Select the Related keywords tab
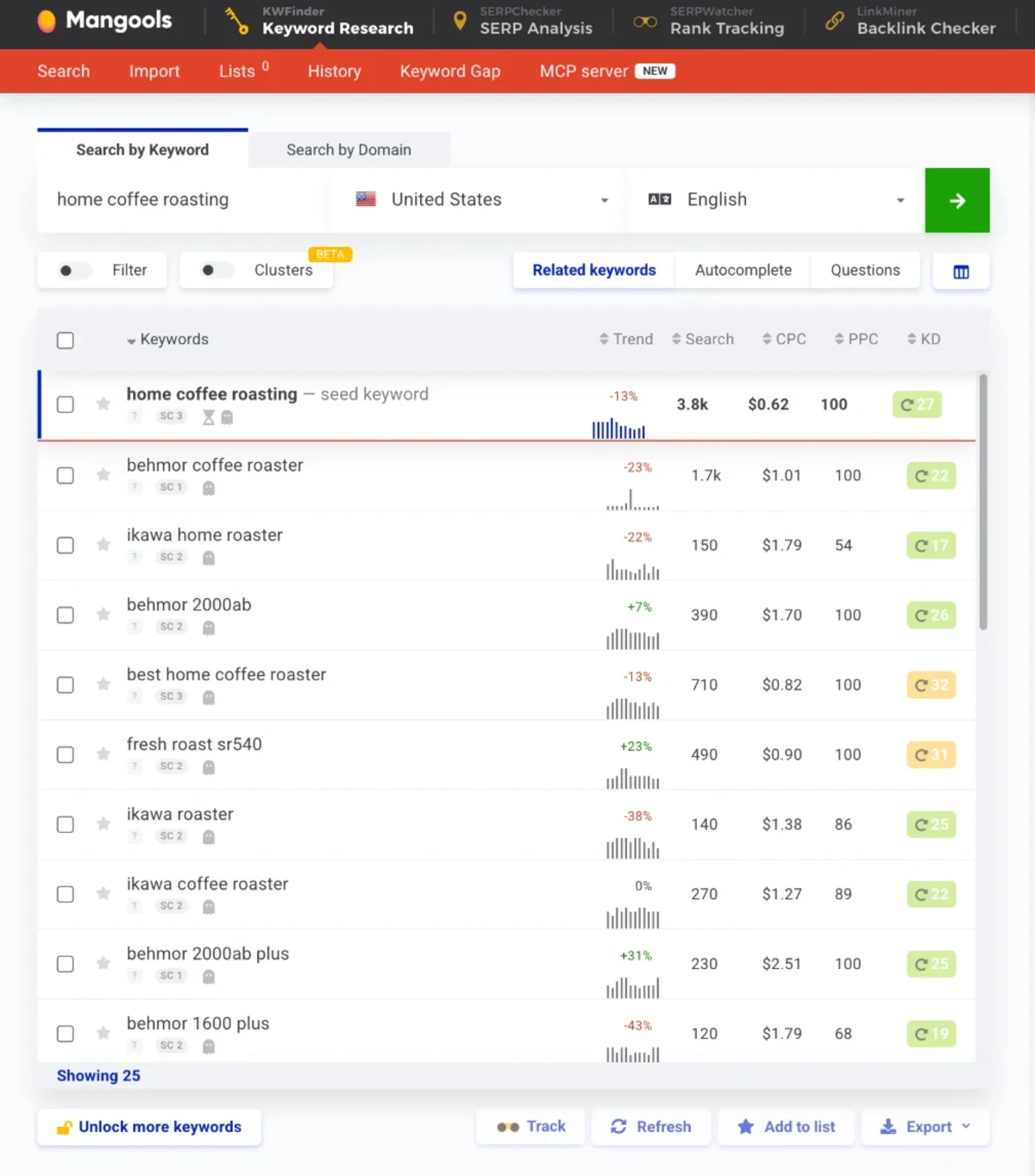 coord(594,271)
